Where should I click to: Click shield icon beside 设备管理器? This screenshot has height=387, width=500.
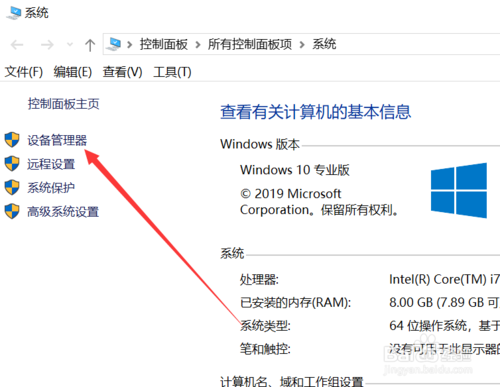click(12, 140)
